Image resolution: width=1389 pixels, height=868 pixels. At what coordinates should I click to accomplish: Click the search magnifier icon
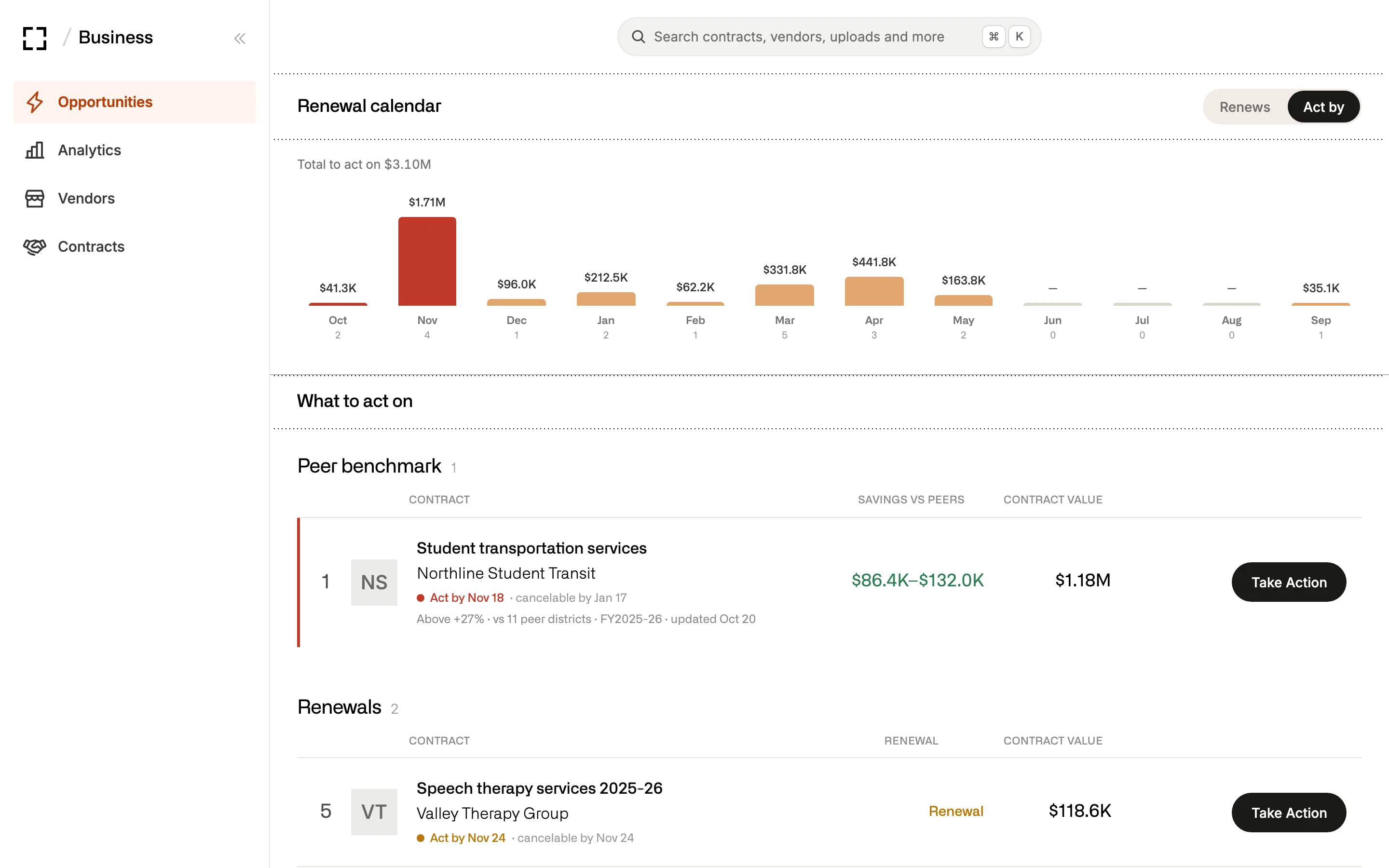638,37
